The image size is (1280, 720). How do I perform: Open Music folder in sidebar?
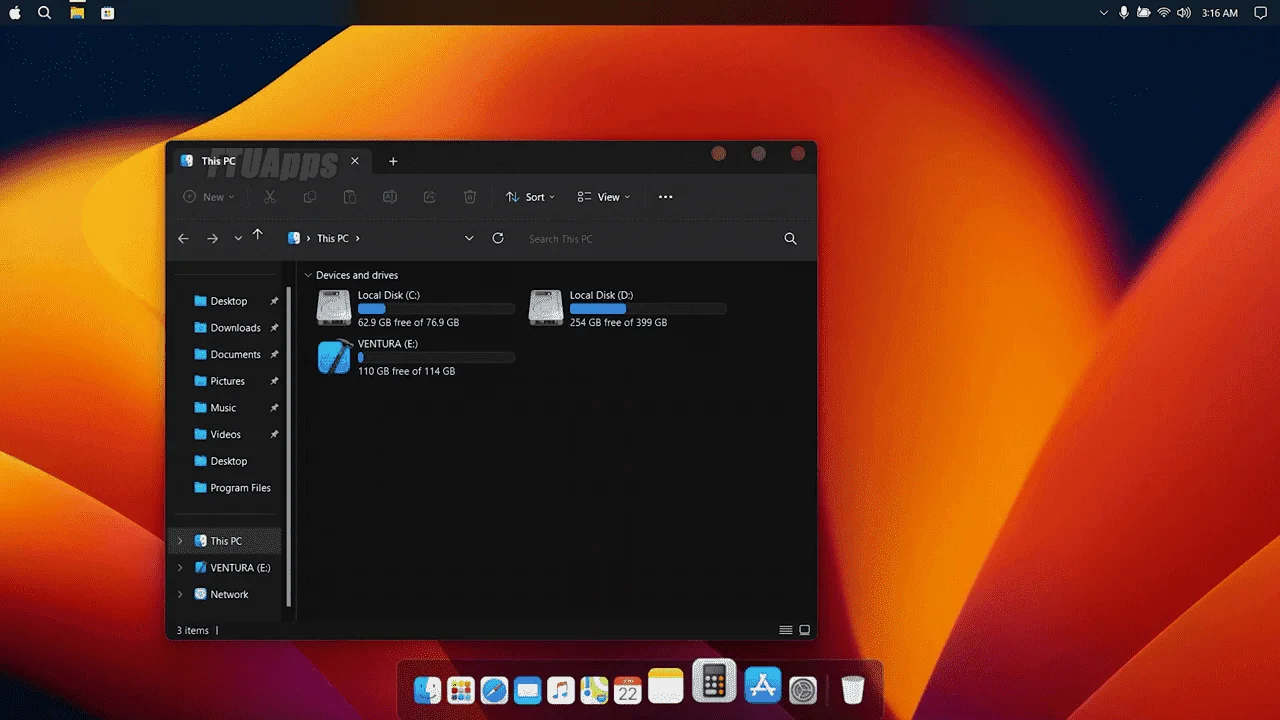click(x=223, y=408)
